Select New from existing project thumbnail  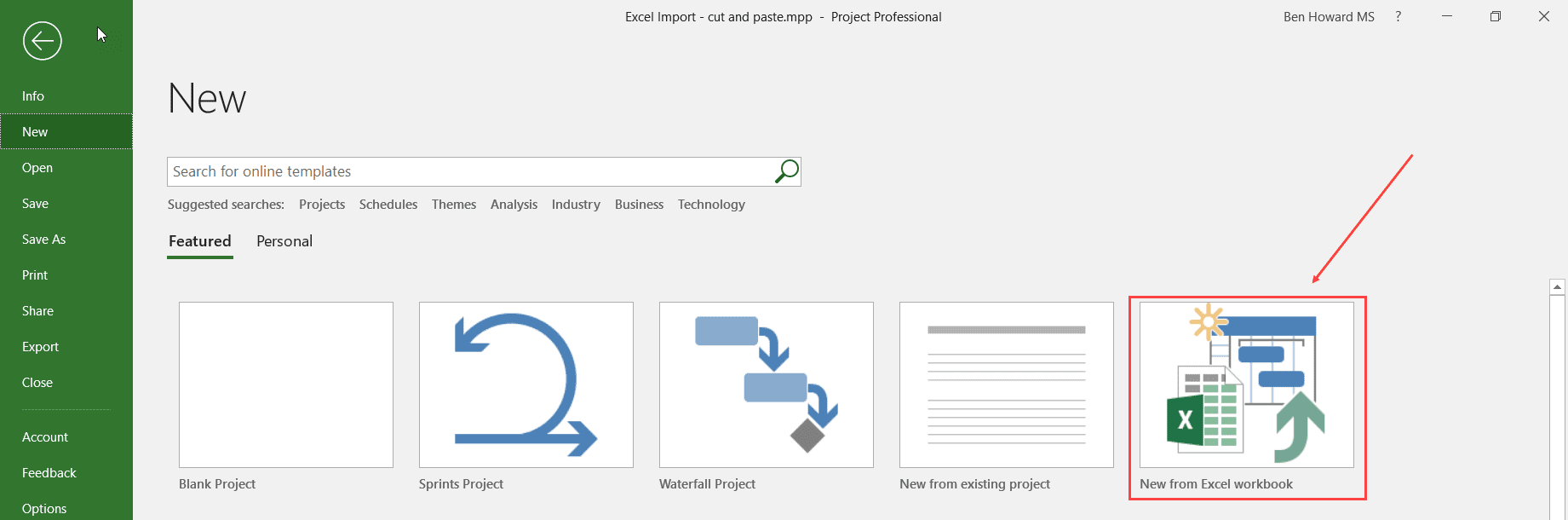click(x=1007, y=384)
